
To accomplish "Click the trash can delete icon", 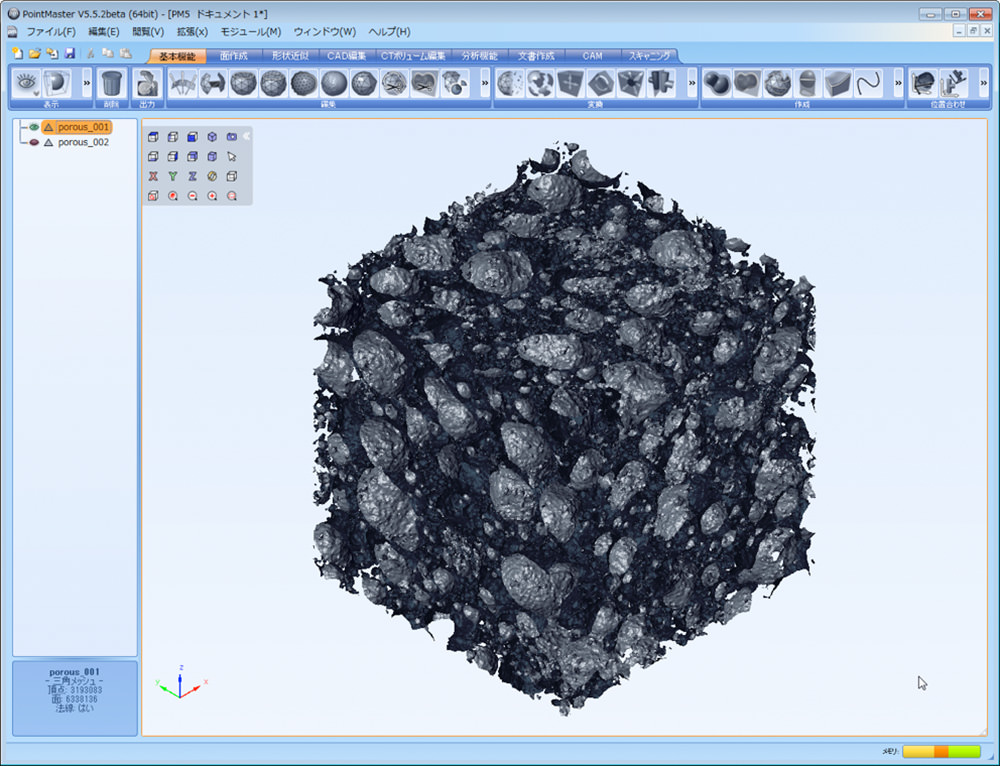I will point(112,83).
